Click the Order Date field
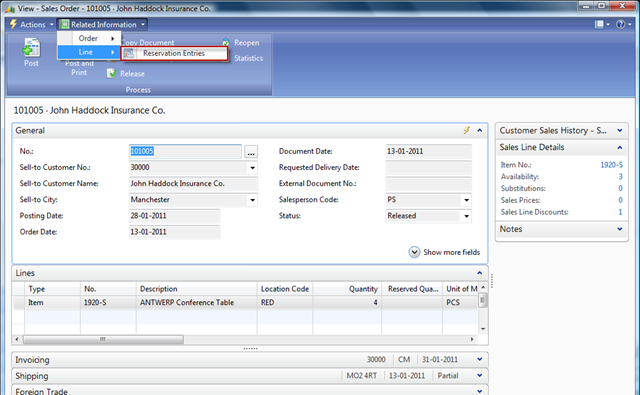The image size is (640, 395). [x=174, y=232]
